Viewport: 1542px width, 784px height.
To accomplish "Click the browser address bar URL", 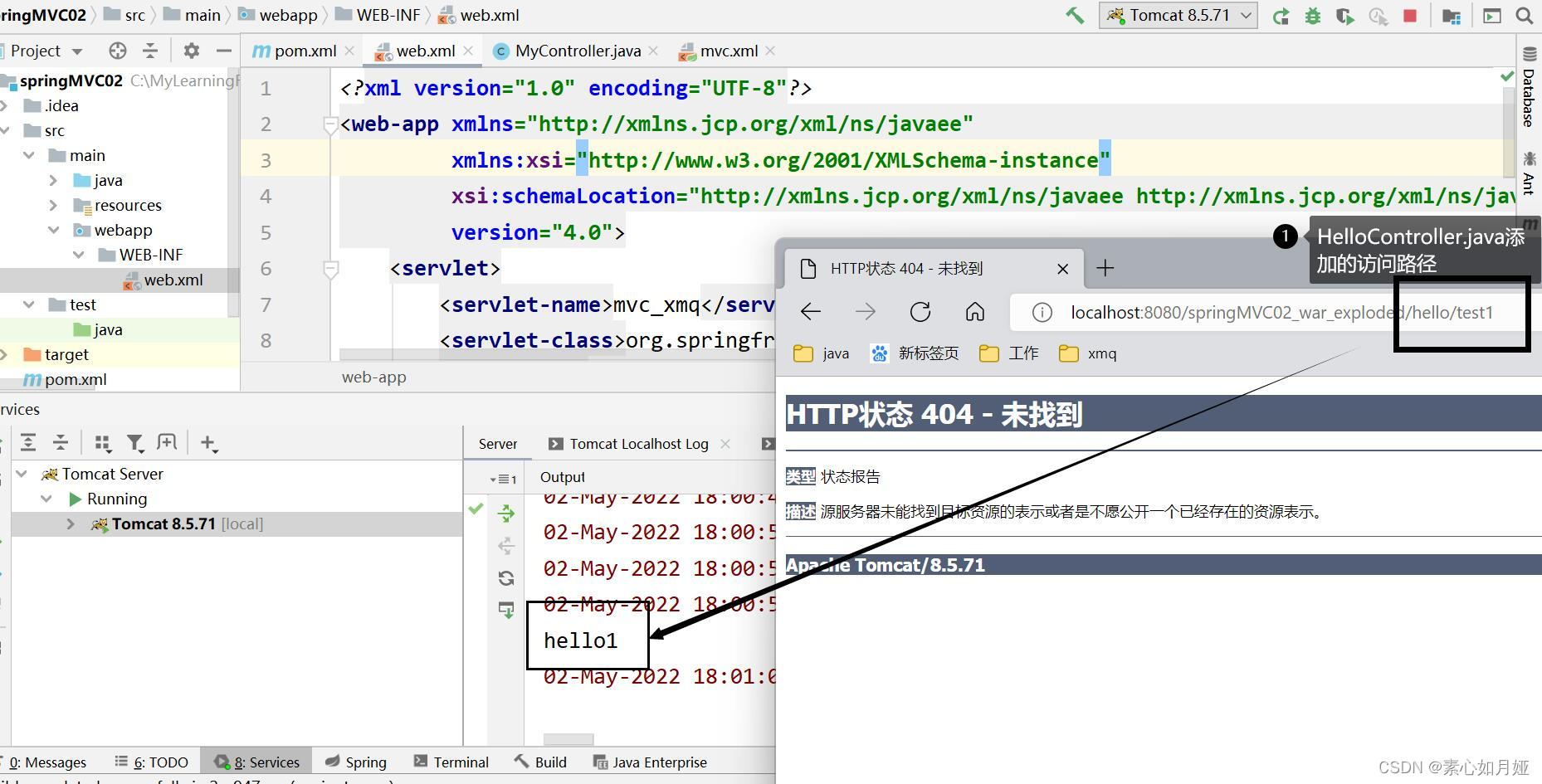I will coord(1281,313).
